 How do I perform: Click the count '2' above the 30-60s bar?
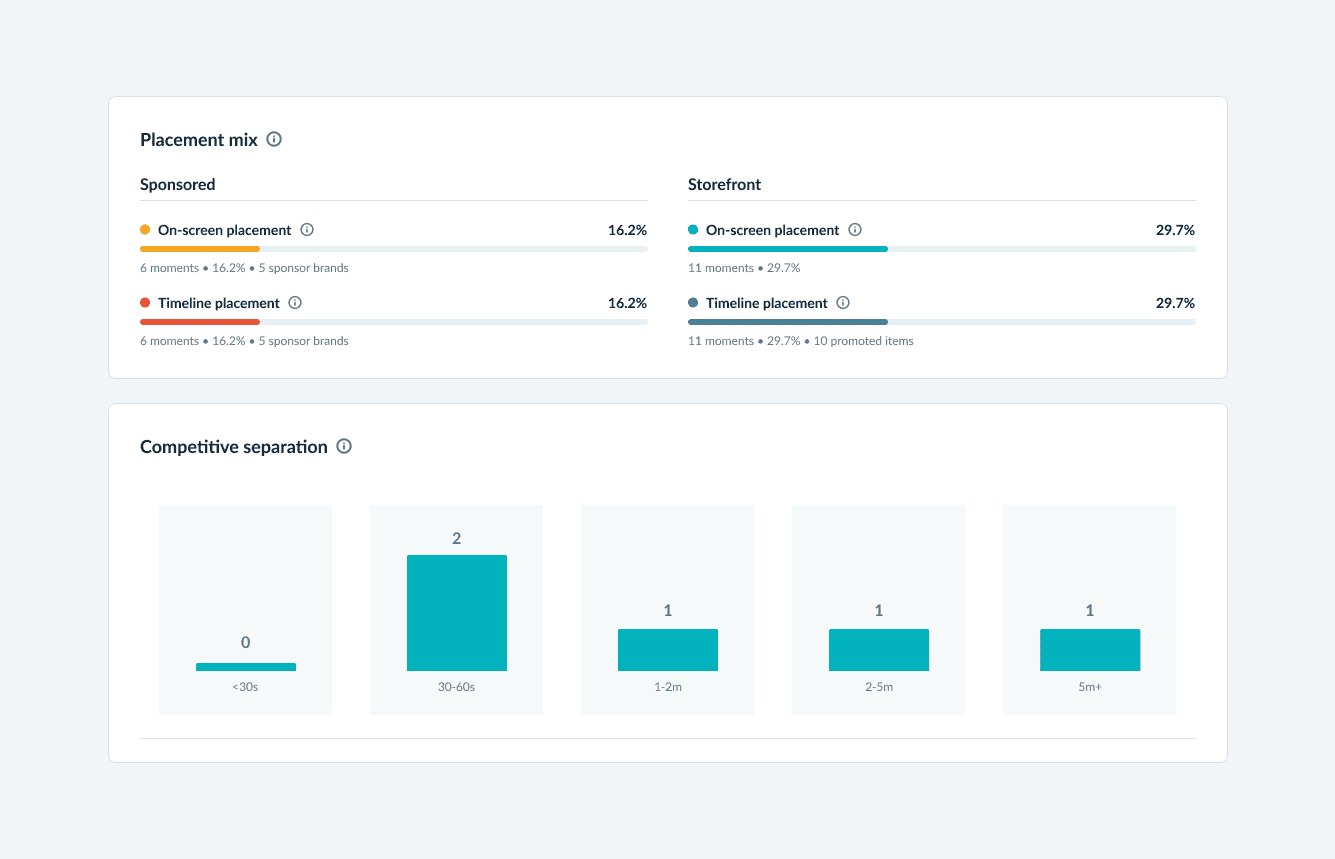point(457,538)
